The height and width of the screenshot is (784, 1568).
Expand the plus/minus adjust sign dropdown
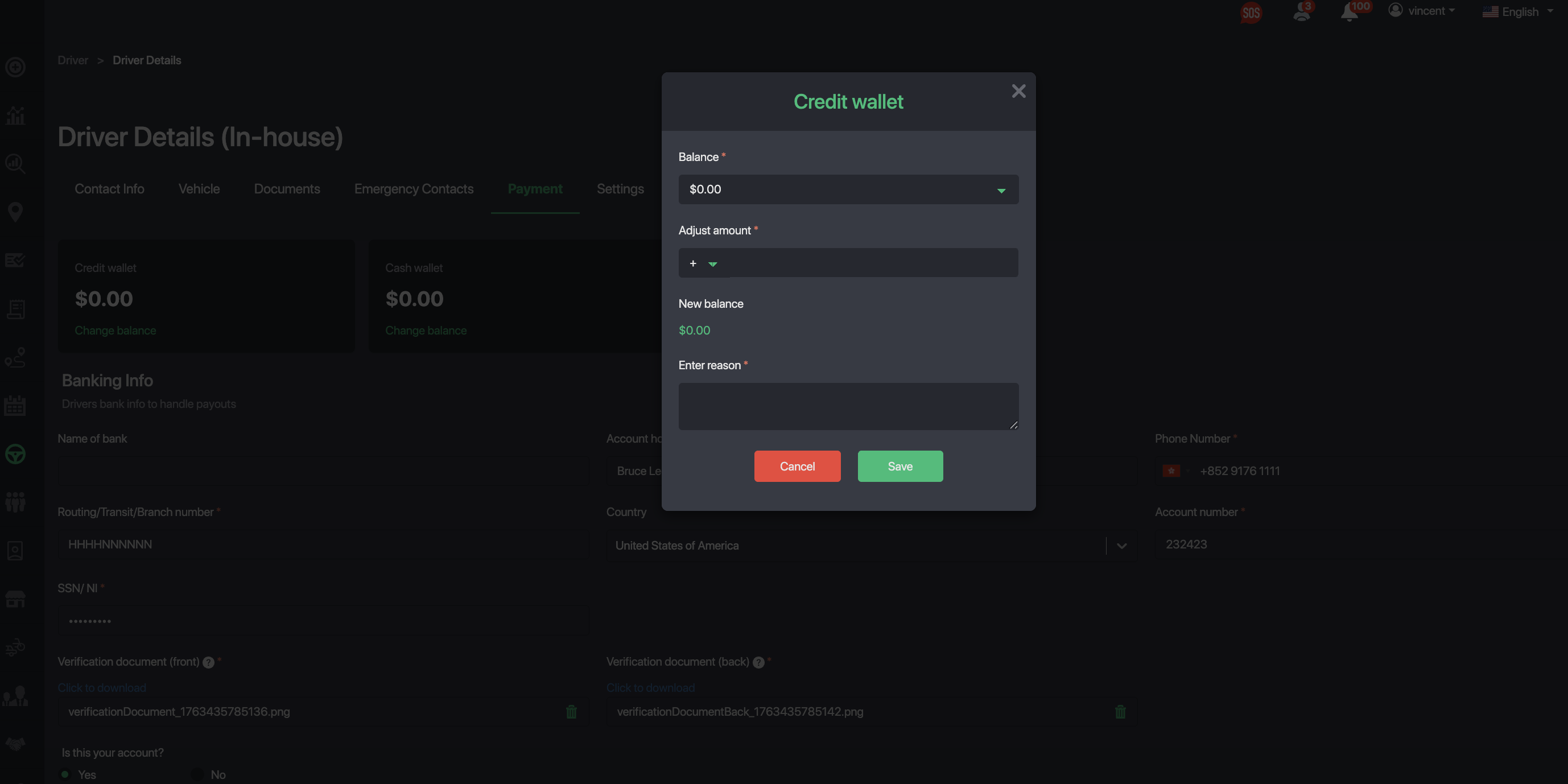(704, 263)
